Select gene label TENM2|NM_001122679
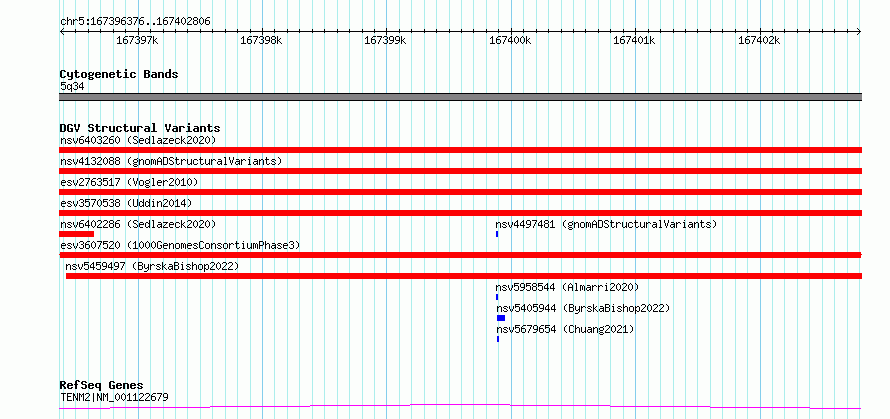The height and width of the screenshot is (419, 890). [x=114, y=397]
